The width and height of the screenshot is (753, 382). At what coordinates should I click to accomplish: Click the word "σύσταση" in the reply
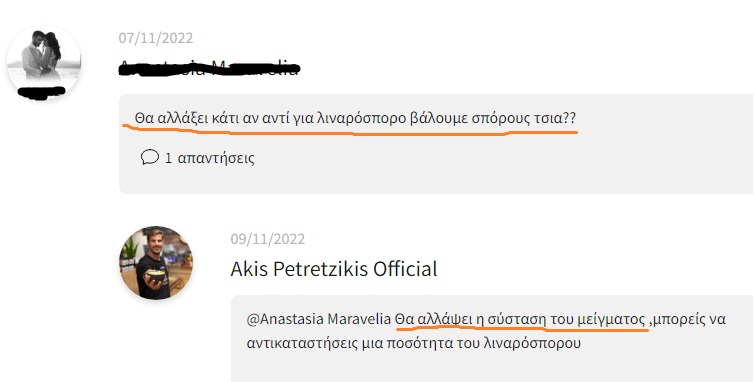(517, 320)
